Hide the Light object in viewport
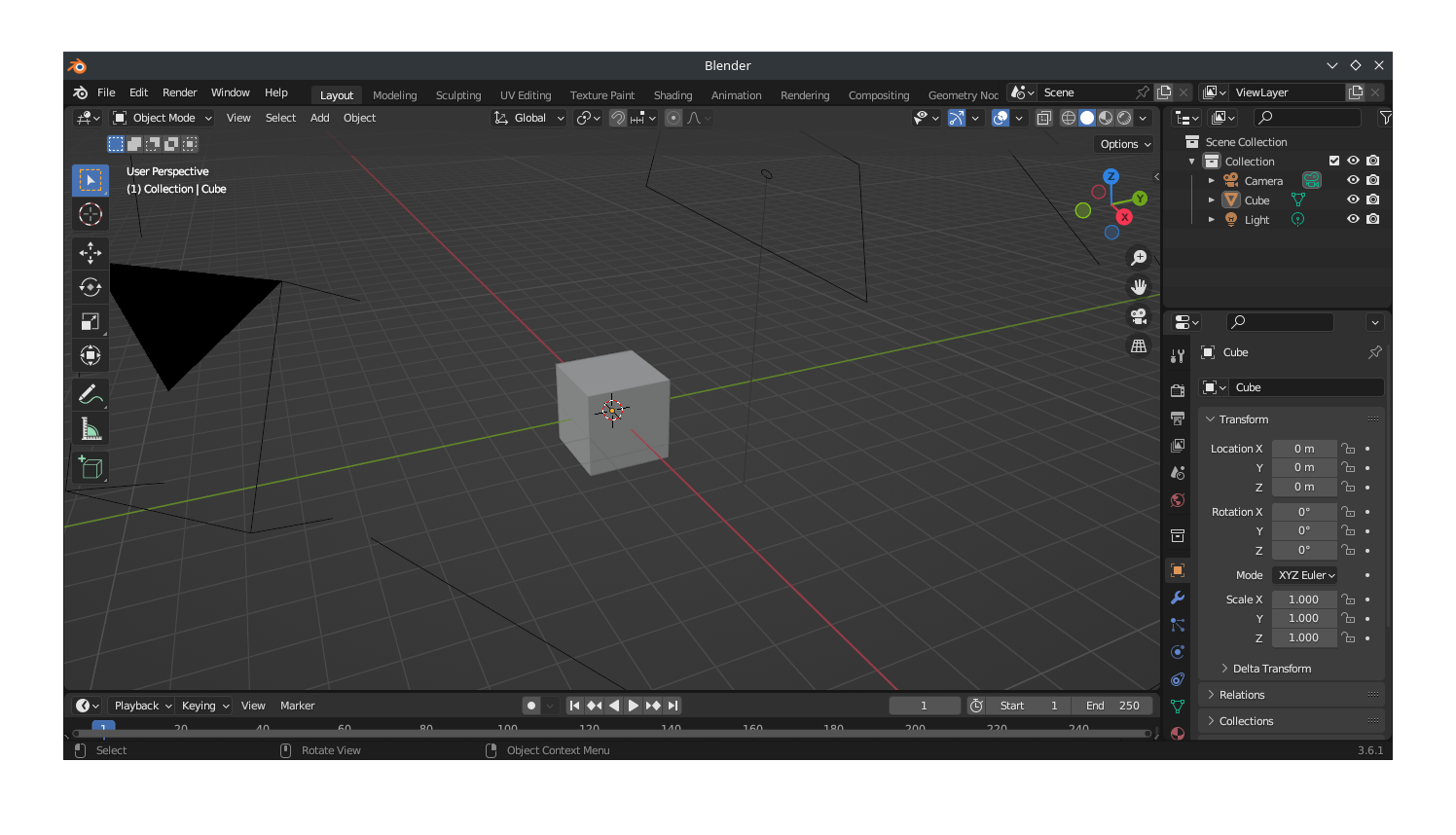 [1353, 219]
